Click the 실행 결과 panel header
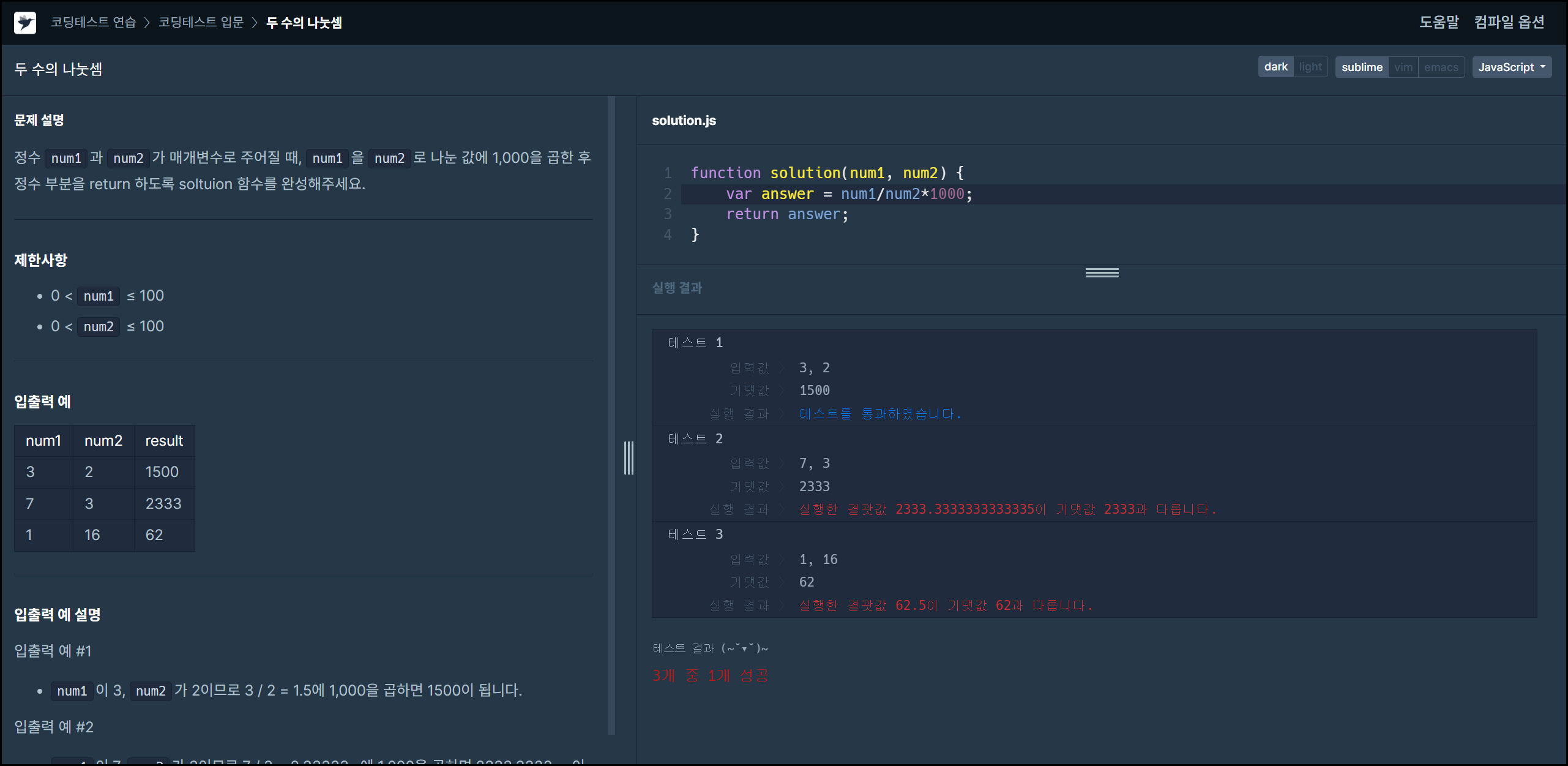Image resolution: width=1568 pixels, height=766 pixels. coord(677,288)
